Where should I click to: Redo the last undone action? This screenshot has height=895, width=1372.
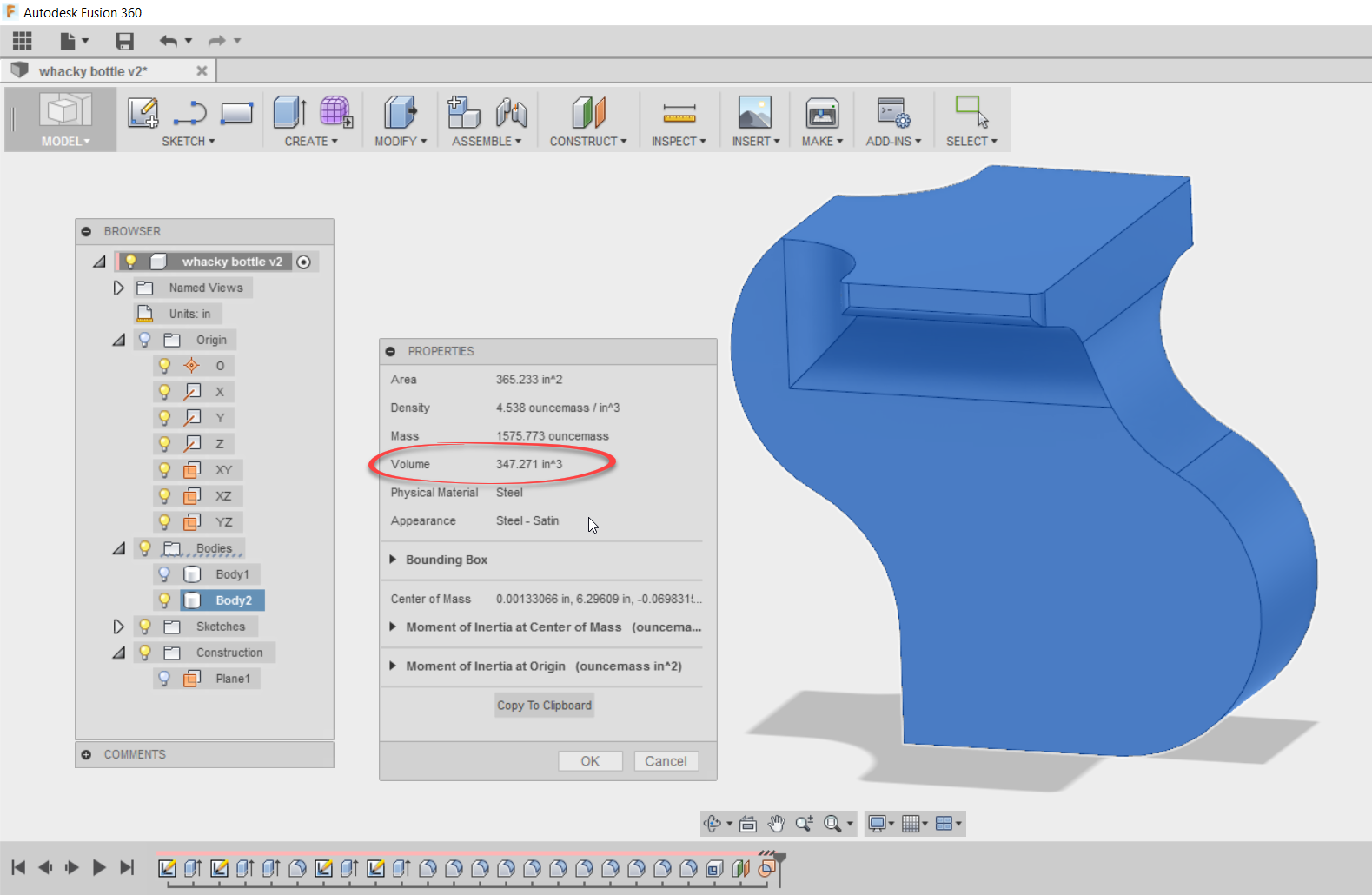click(216, 41)
